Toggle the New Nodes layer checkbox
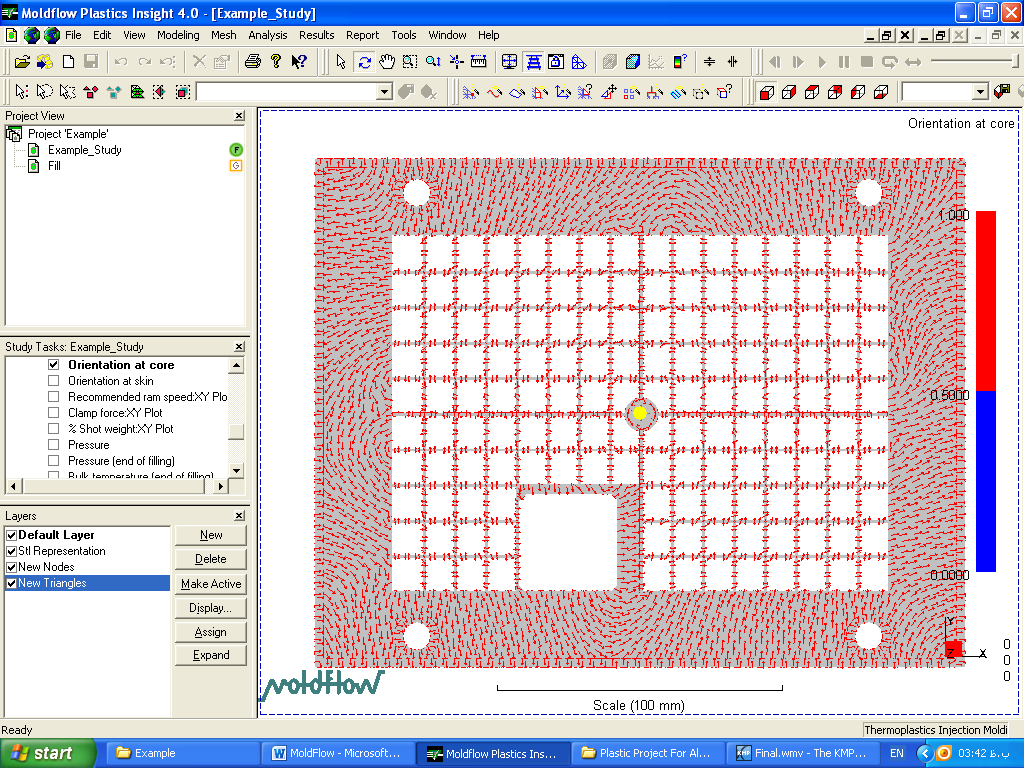 (11, 567)
